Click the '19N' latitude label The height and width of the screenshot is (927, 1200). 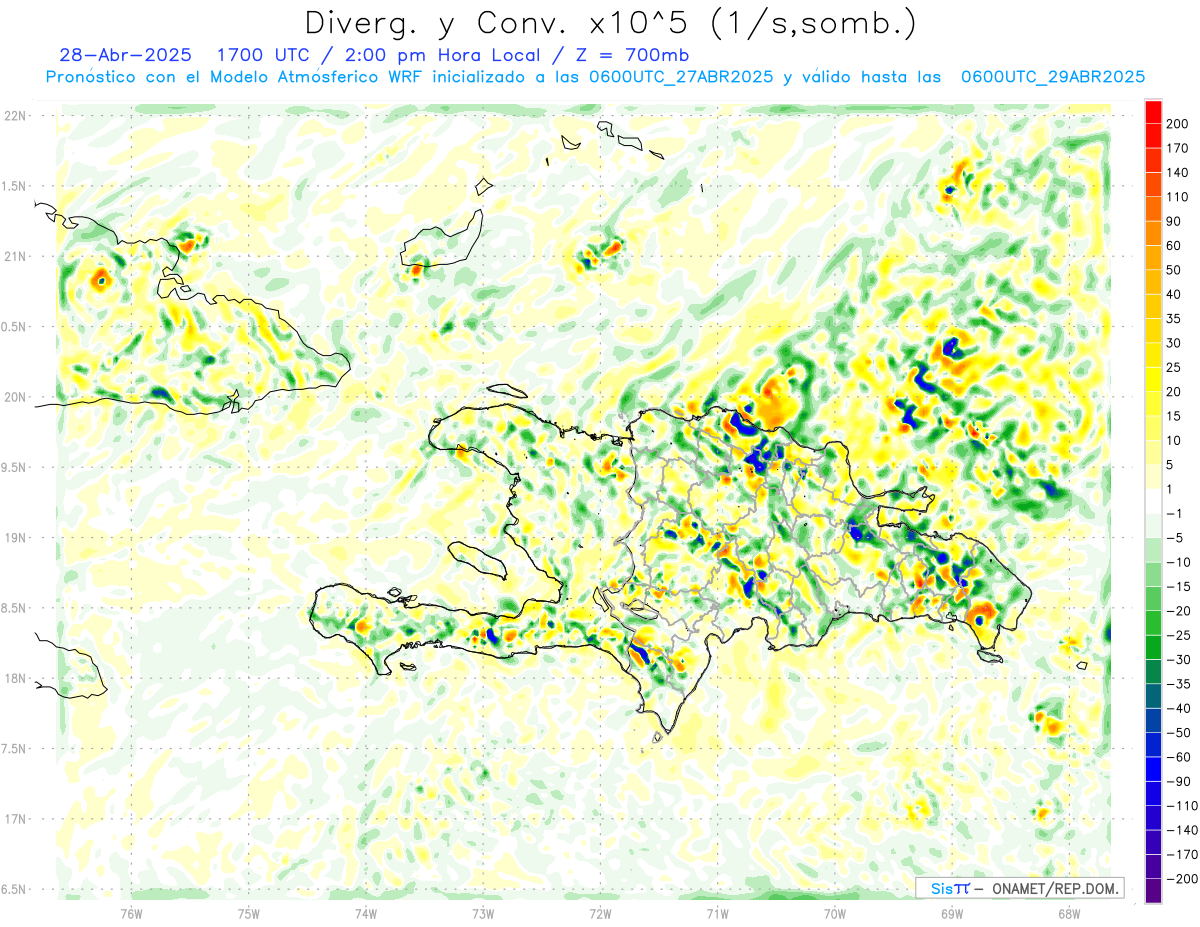coord(16,537)
